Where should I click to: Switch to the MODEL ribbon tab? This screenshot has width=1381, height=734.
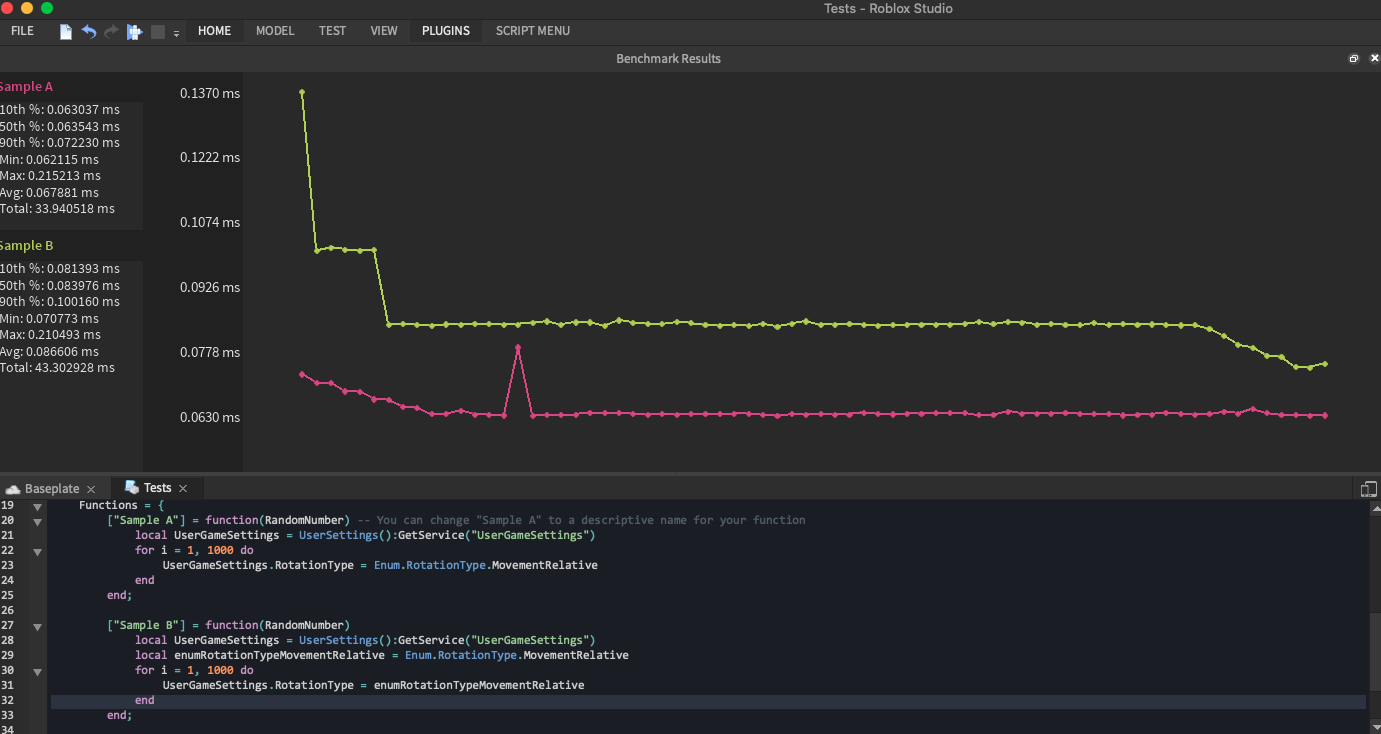tap(274, 30)
